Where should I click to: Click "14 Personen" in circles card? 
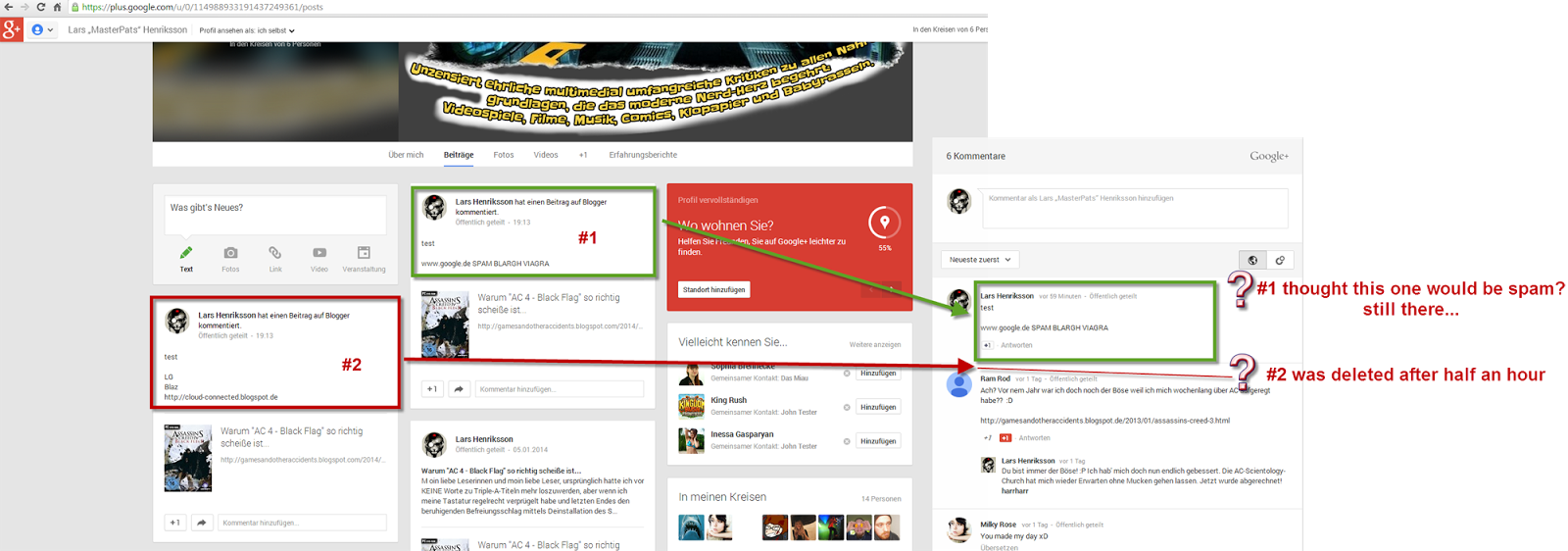pyautogui.click(x=881, y=499)
